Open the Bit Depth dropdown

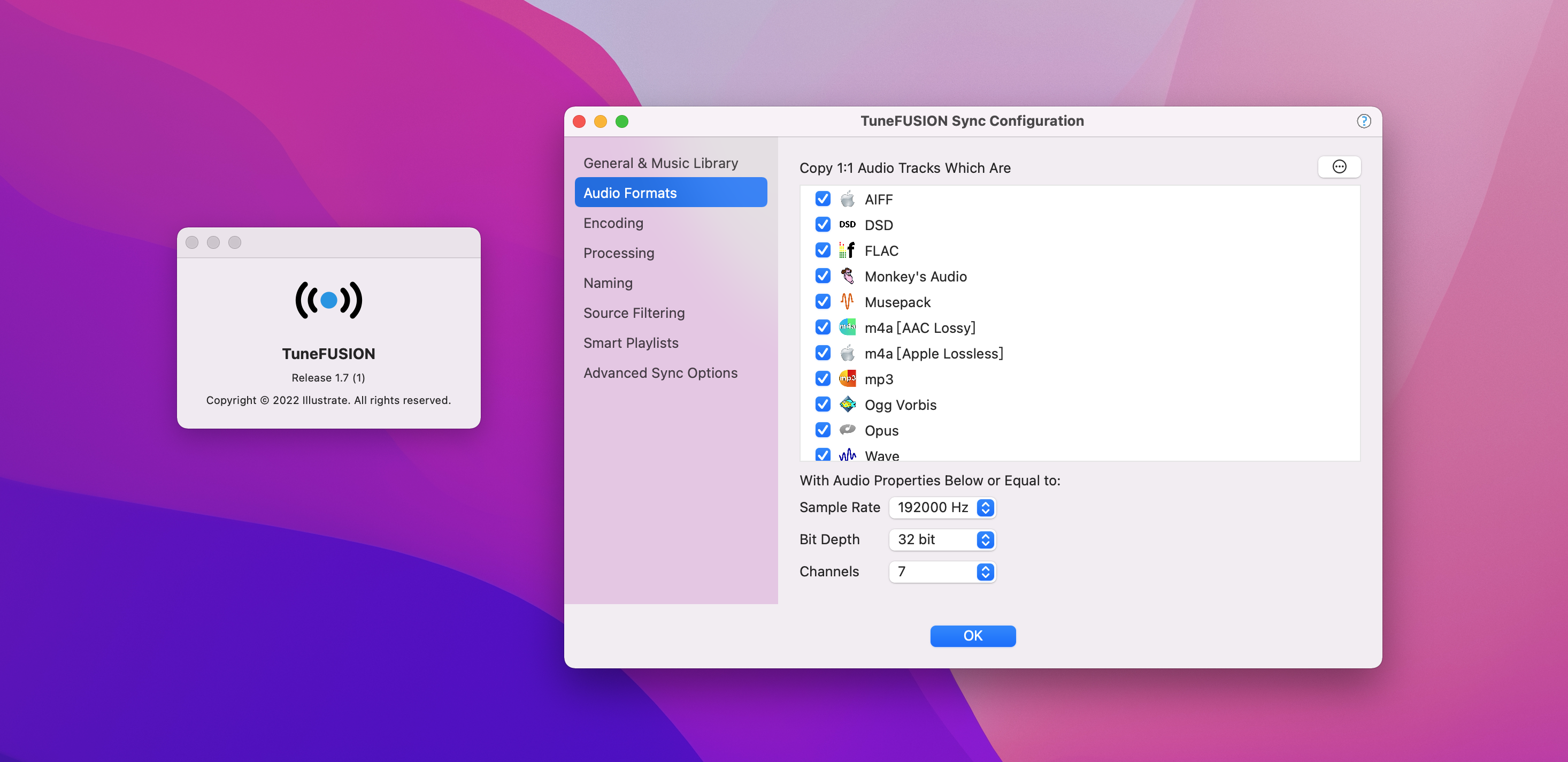pyautogui.click(x=942, y=540)
